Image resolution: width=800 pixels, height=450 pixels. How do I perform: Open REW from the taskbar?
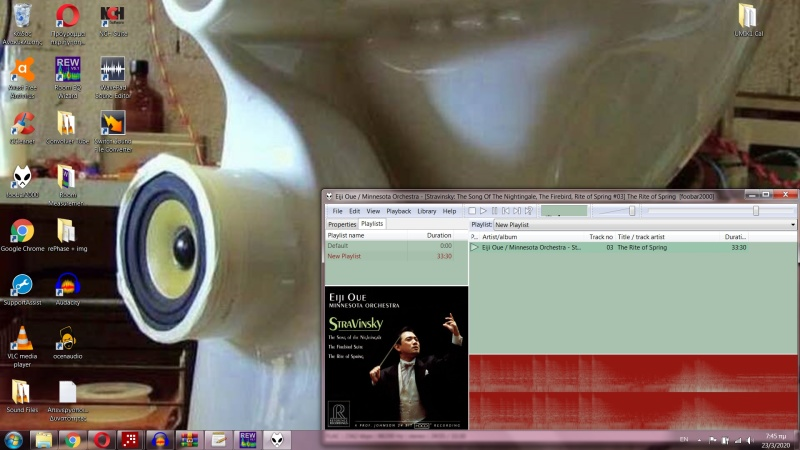click(x=247, y=440)
